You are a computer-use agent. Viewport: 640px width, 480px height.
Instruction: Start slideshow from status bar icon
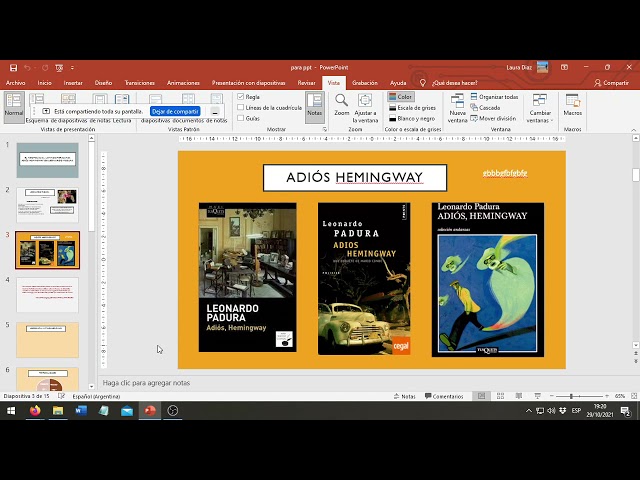[538, 396]
